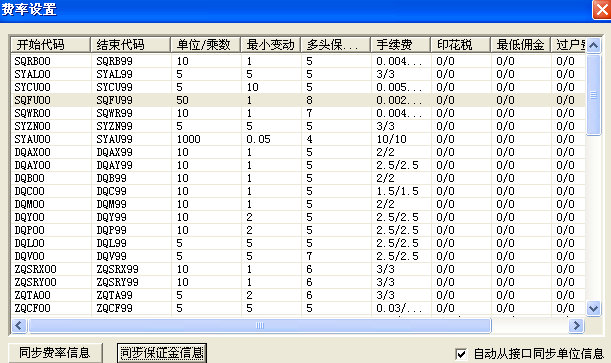
Task: Select the DQP00 row
Action: 298,230
